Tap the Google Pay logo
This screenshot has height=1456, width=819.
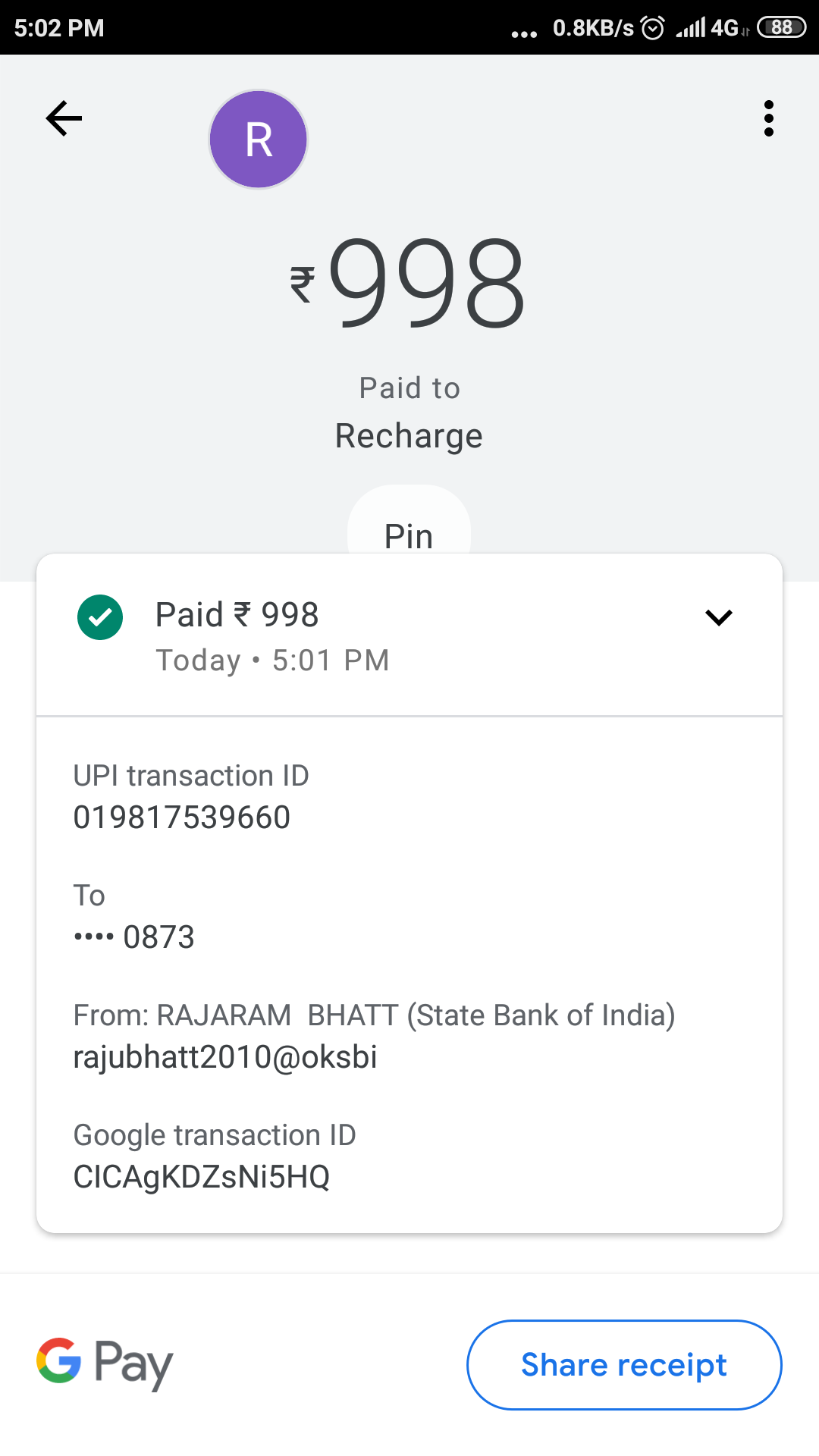click(x=105, y=1363)
